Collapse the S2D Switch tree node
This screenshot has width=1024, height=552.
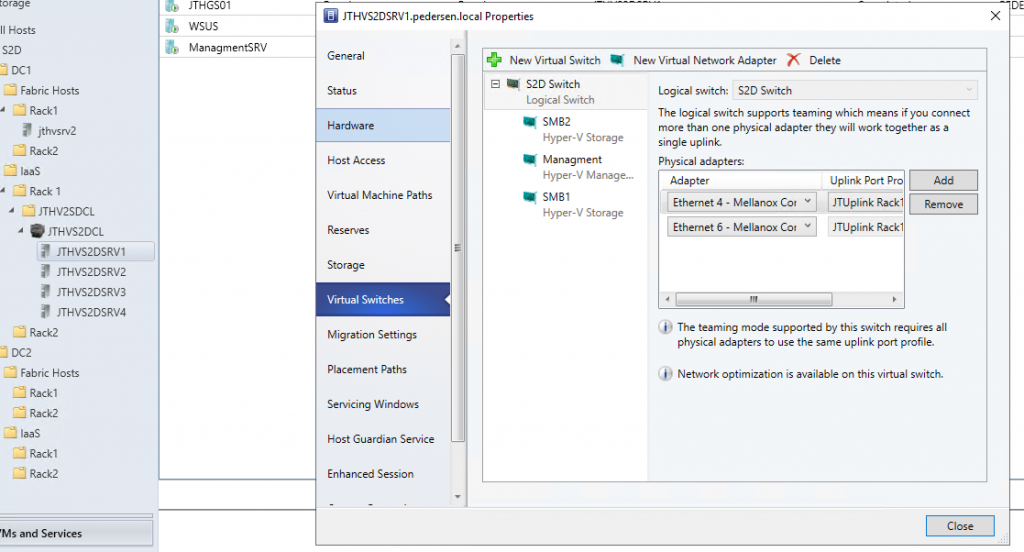(x=496, y=84)
